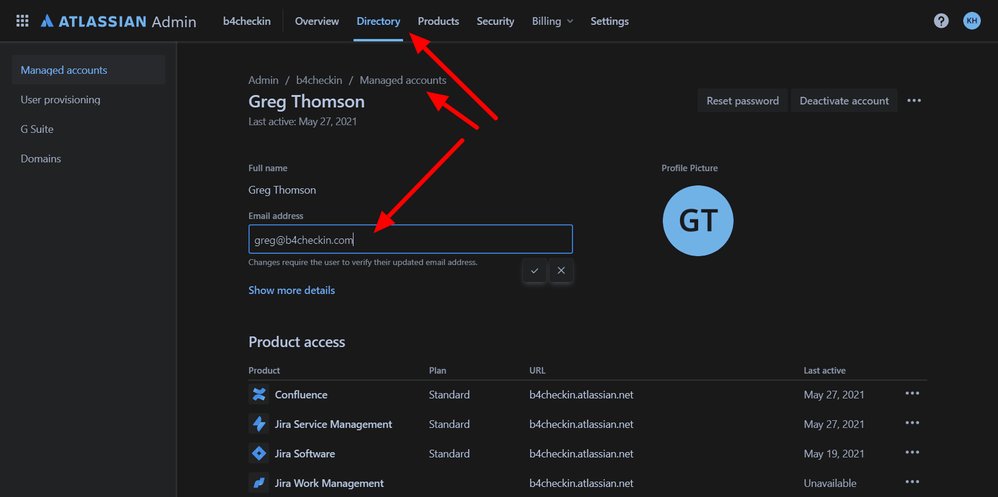Image resolution: width=998 pixels, height=497 pixels.
Task: Click into the Email address field
Action: click(x=411, y=239)
